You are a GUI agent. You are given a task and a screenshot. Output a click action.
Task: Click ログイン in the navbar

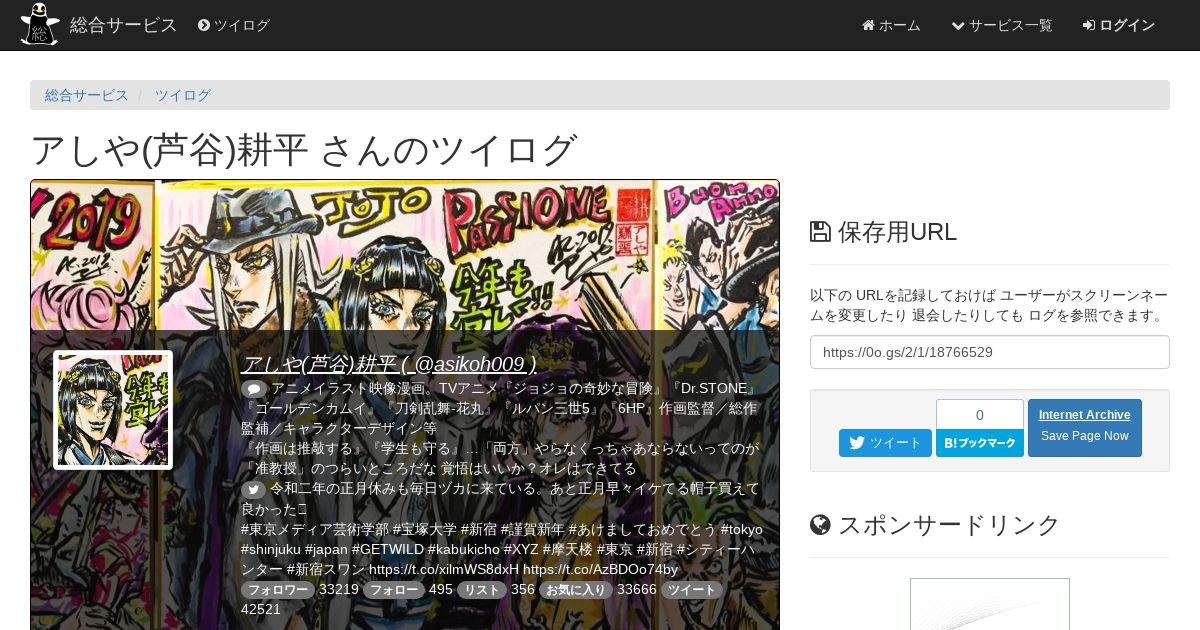(1119, 25)
